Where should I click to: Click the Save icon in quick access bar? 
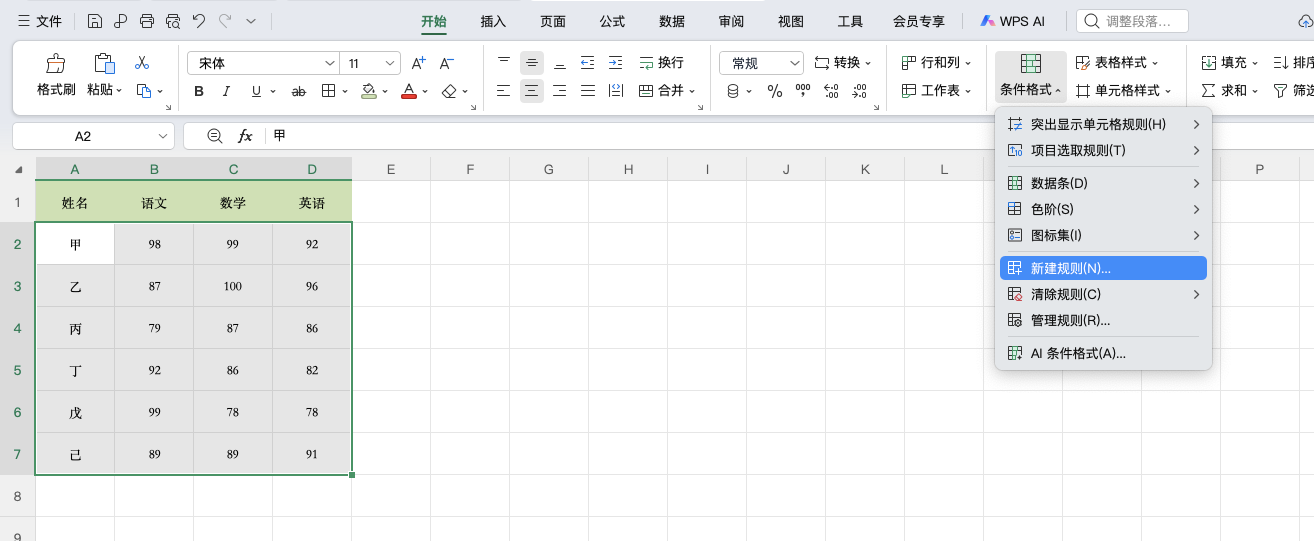pyautogui.click(x=94, y=21)
